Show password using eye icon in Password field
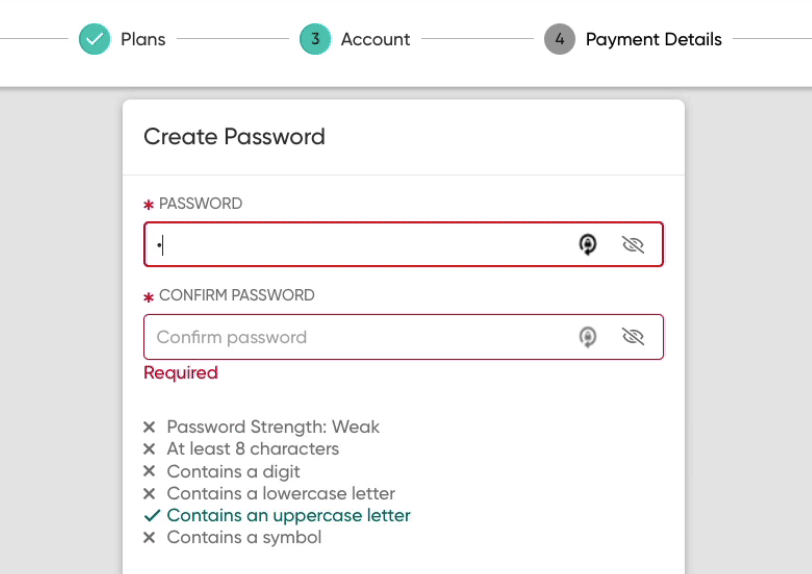The height and width of the screenshot is (574, 812). coord(632,245)
